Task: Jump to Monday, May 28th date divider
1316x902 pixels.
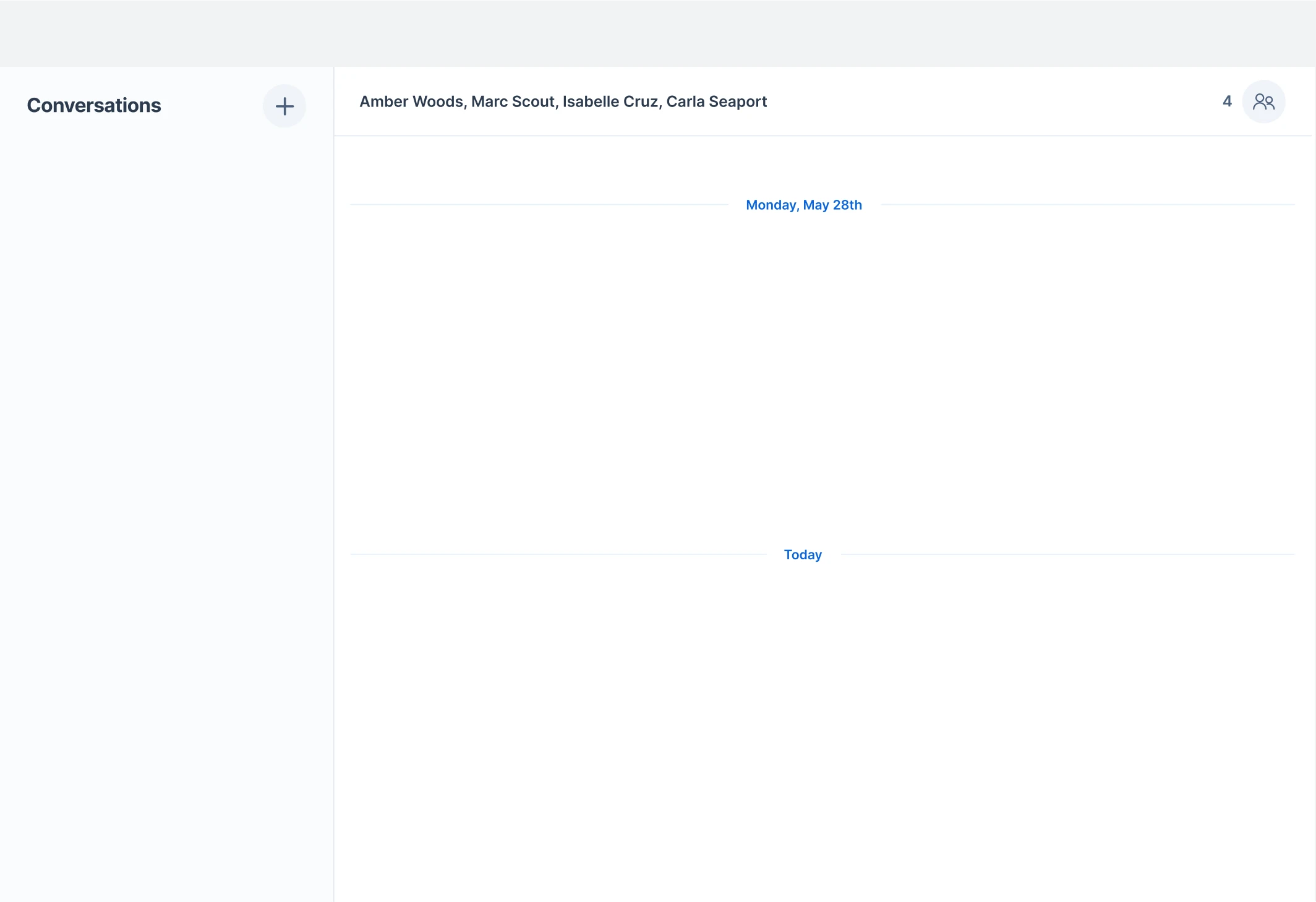Action: coord(803,205)
